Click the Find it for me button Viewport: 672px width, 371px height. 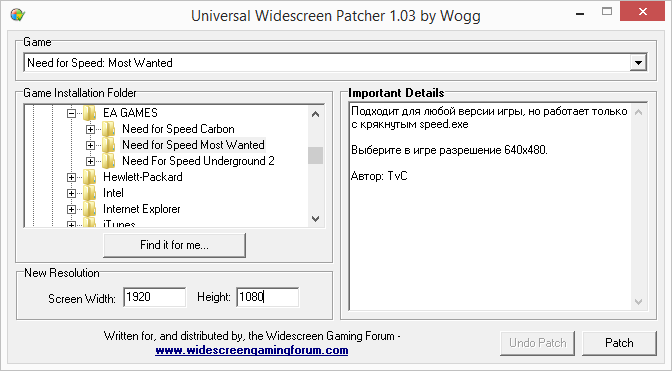174,245
